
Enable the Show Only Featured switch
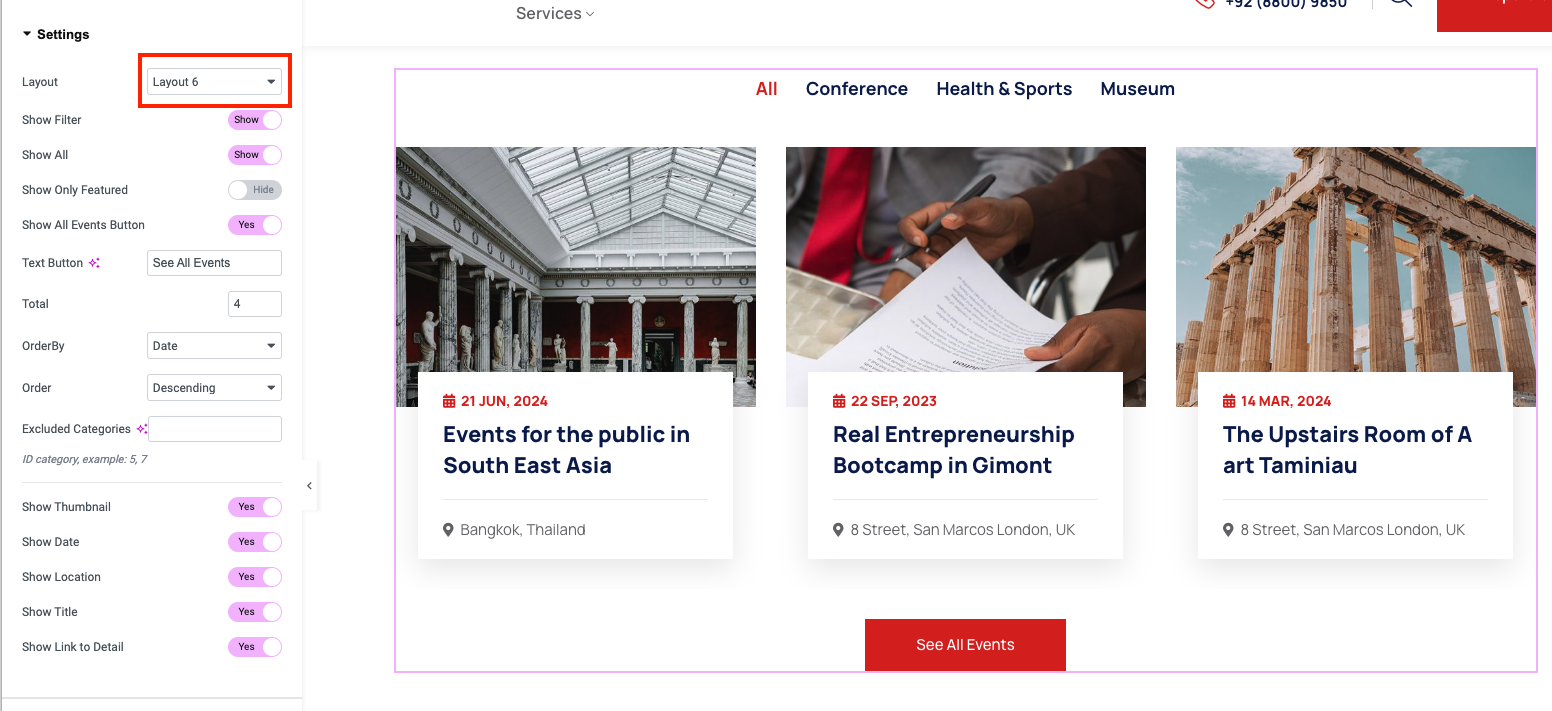(x=255, y=190)
